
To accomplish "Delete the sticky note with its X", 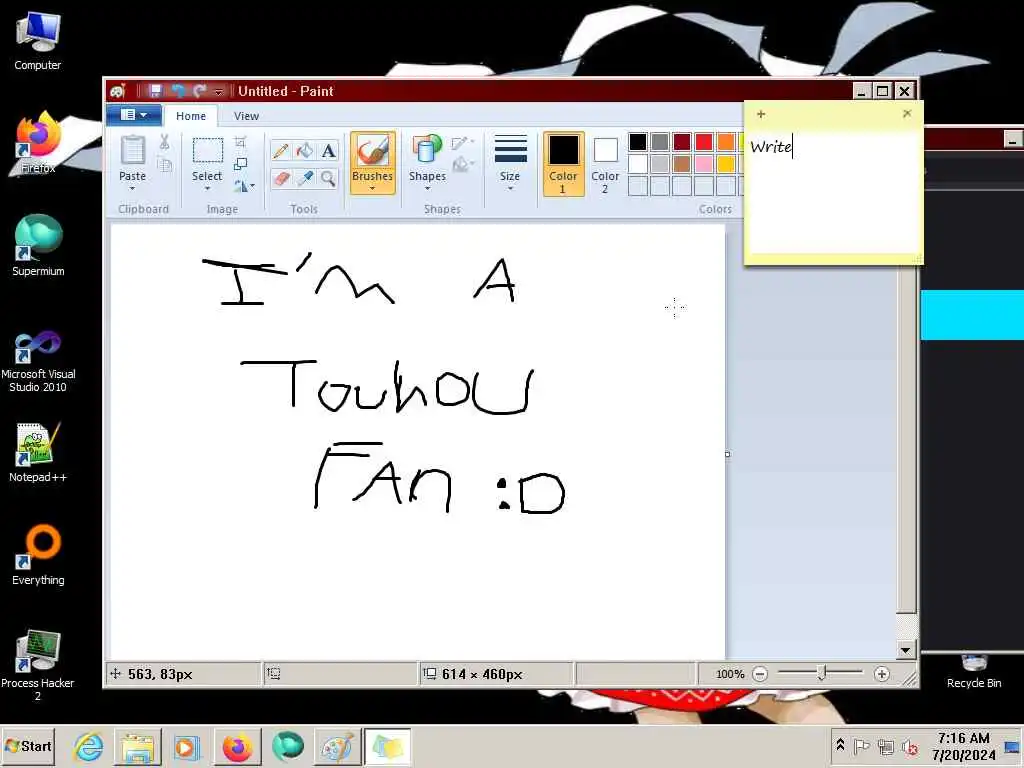I will point(907,114).
